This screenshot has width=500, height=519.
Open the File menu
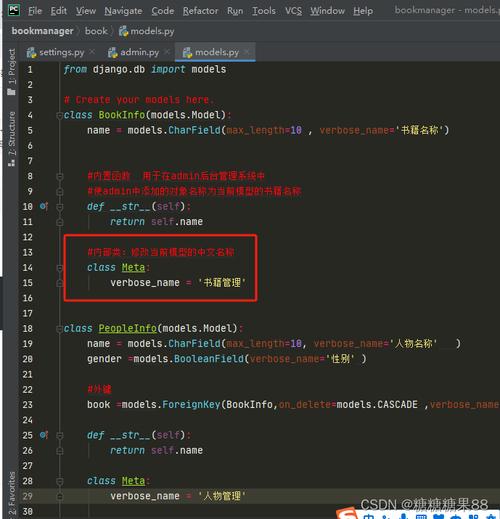pos(35,11)
